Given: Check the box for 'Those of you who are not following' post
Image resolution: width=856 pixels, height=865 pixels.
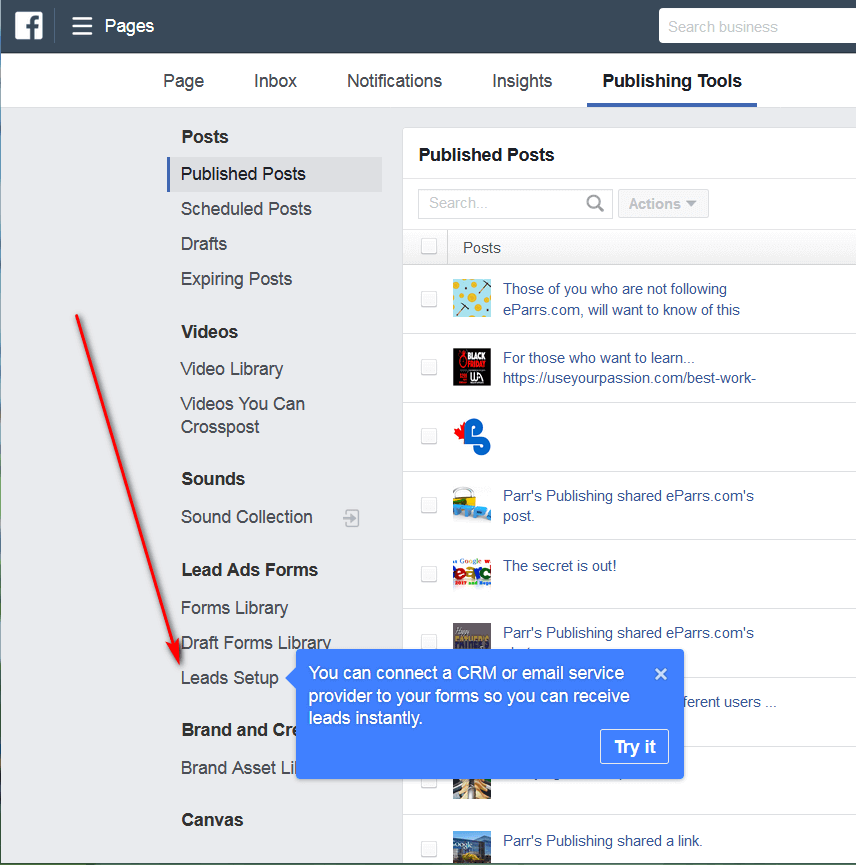Looking at the screenshot, I should tap(429, 299).
